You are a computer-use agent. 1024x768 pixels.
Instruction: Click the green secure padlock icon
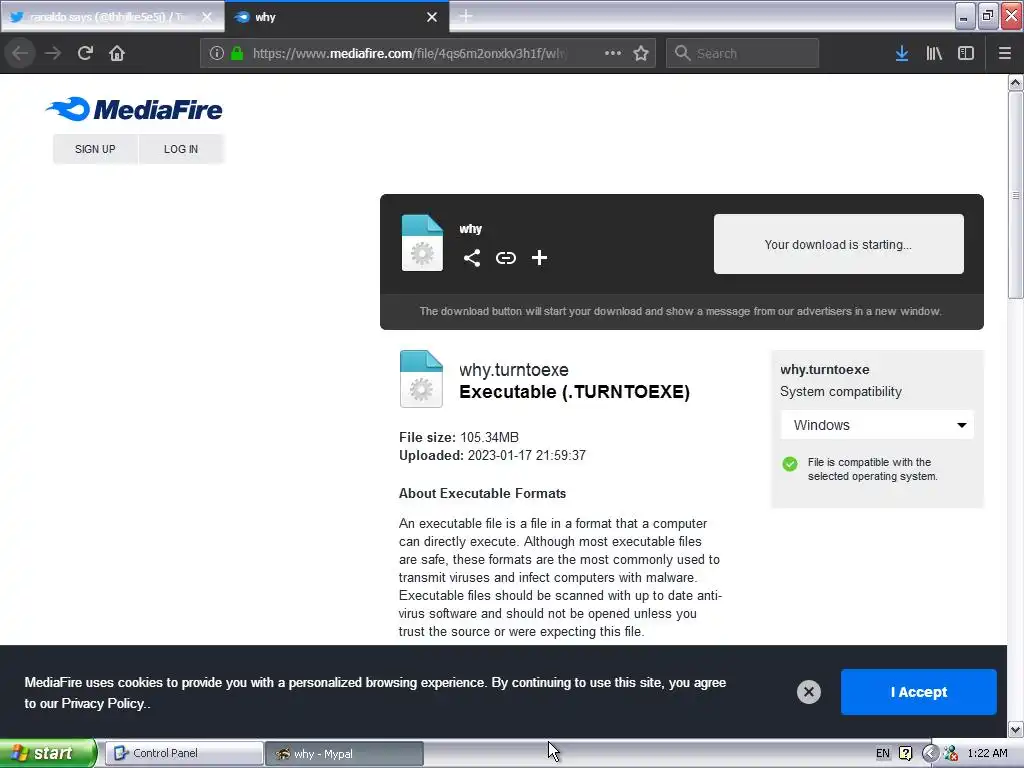tap(238, 53)
